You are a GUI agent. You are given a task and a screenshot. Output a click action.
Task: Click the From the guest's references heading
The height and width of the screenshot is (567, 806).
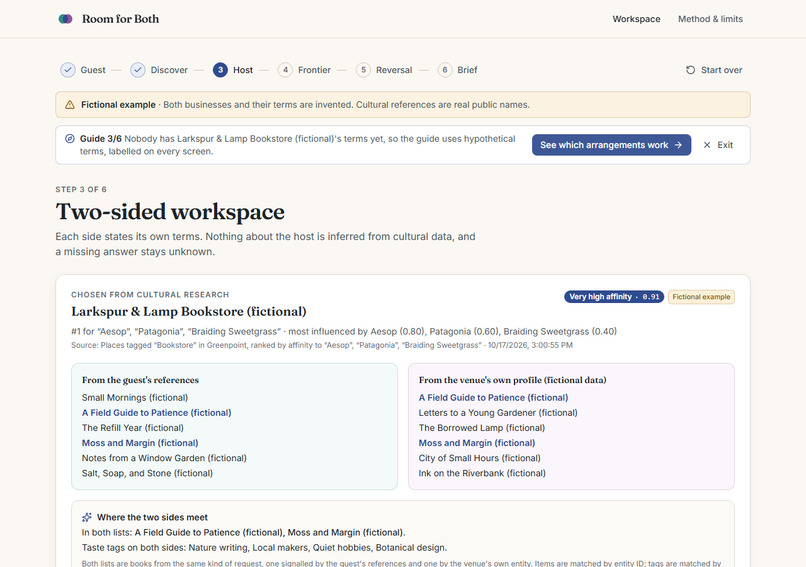(x=140, y=380)
